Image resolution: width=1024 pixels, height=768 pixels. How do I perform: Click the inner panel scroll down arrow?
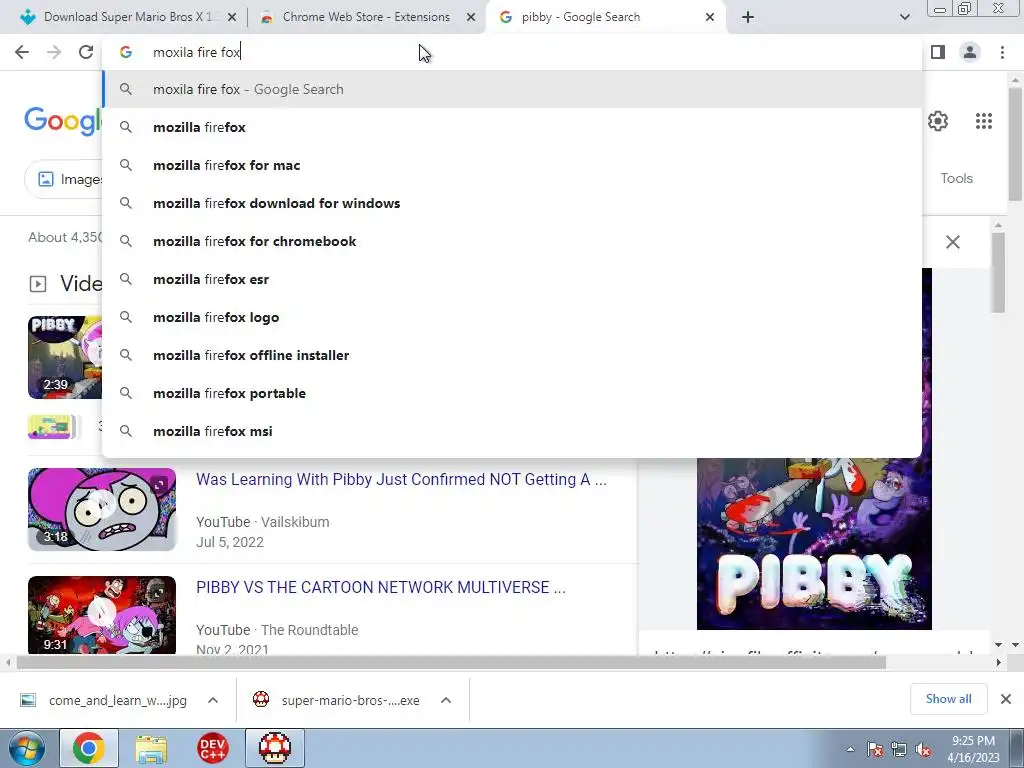click(x=998, y=645)
